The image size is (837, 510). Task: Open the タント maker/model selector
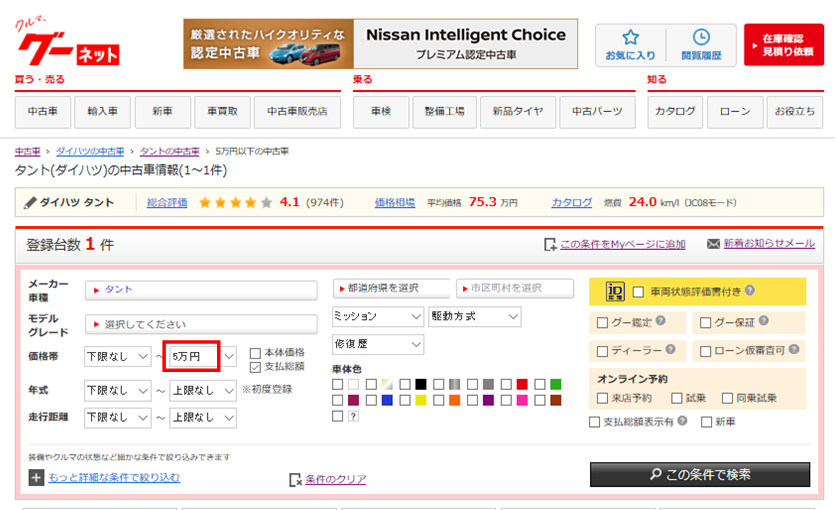201,290
